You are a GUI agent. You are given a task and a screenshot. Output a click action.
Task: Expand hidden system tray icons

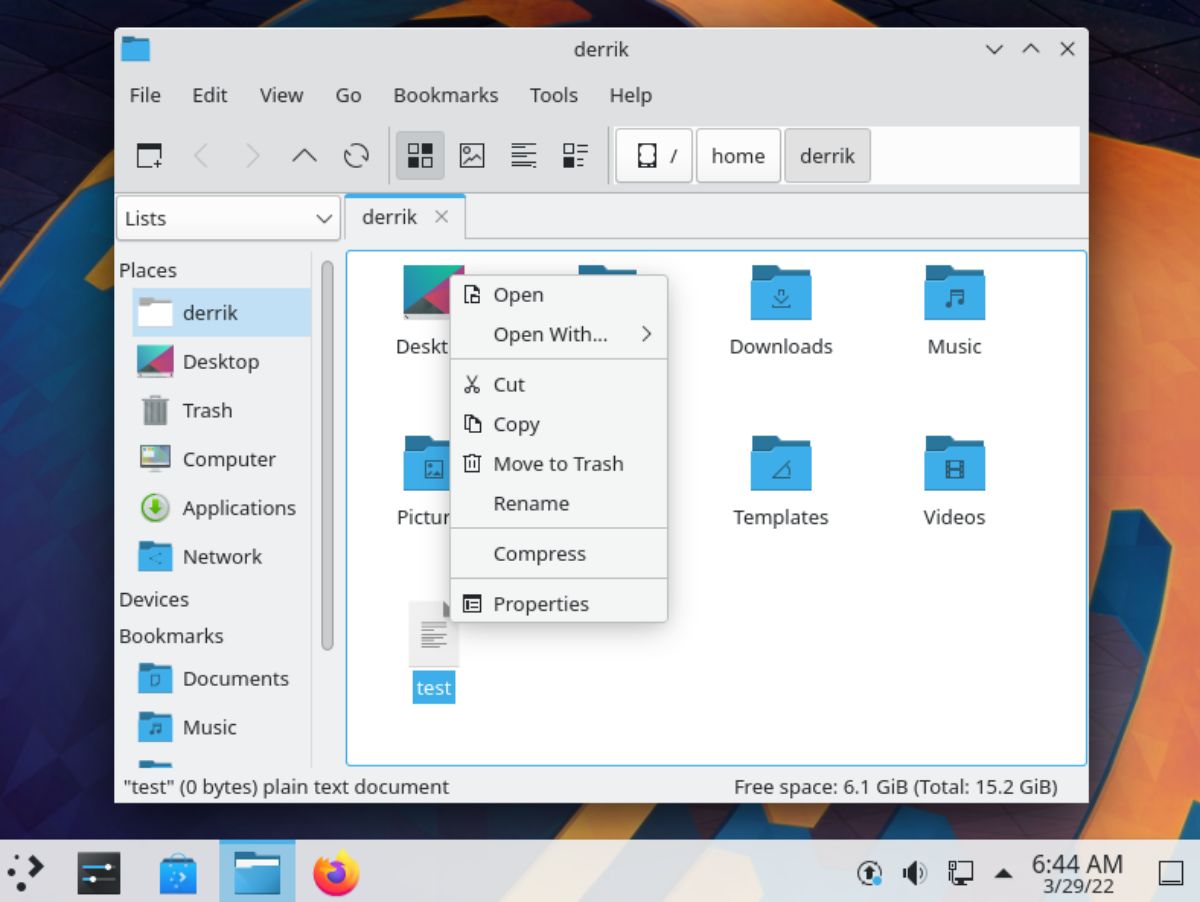[1004, 871]
